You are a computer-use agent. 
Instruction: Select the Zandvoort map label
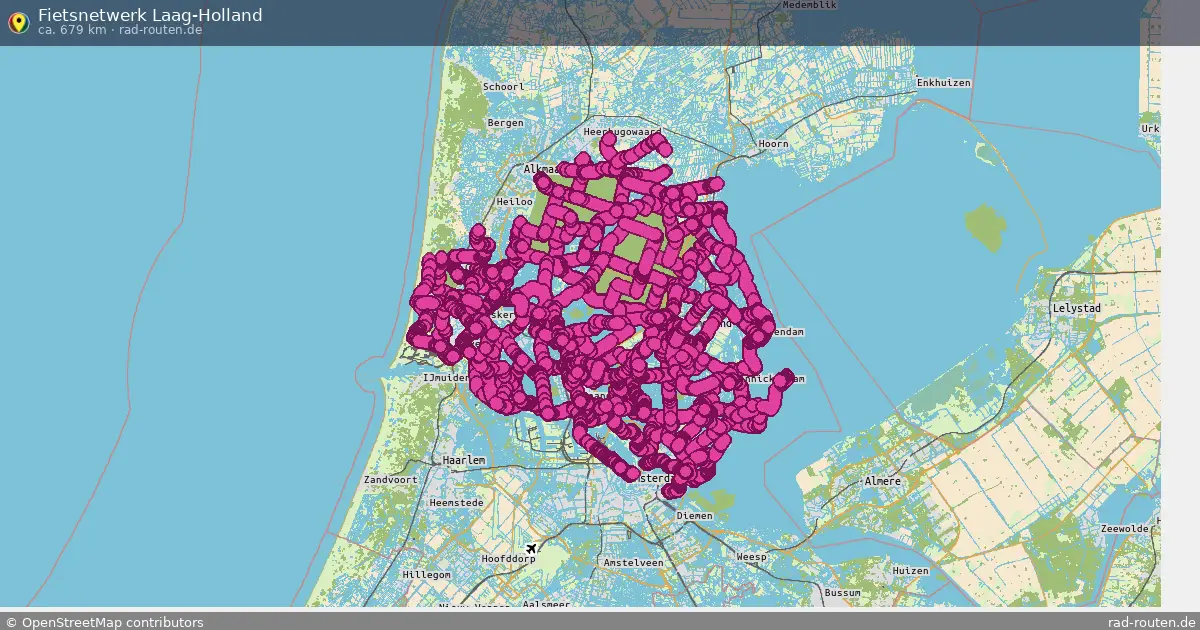[390, 480]
